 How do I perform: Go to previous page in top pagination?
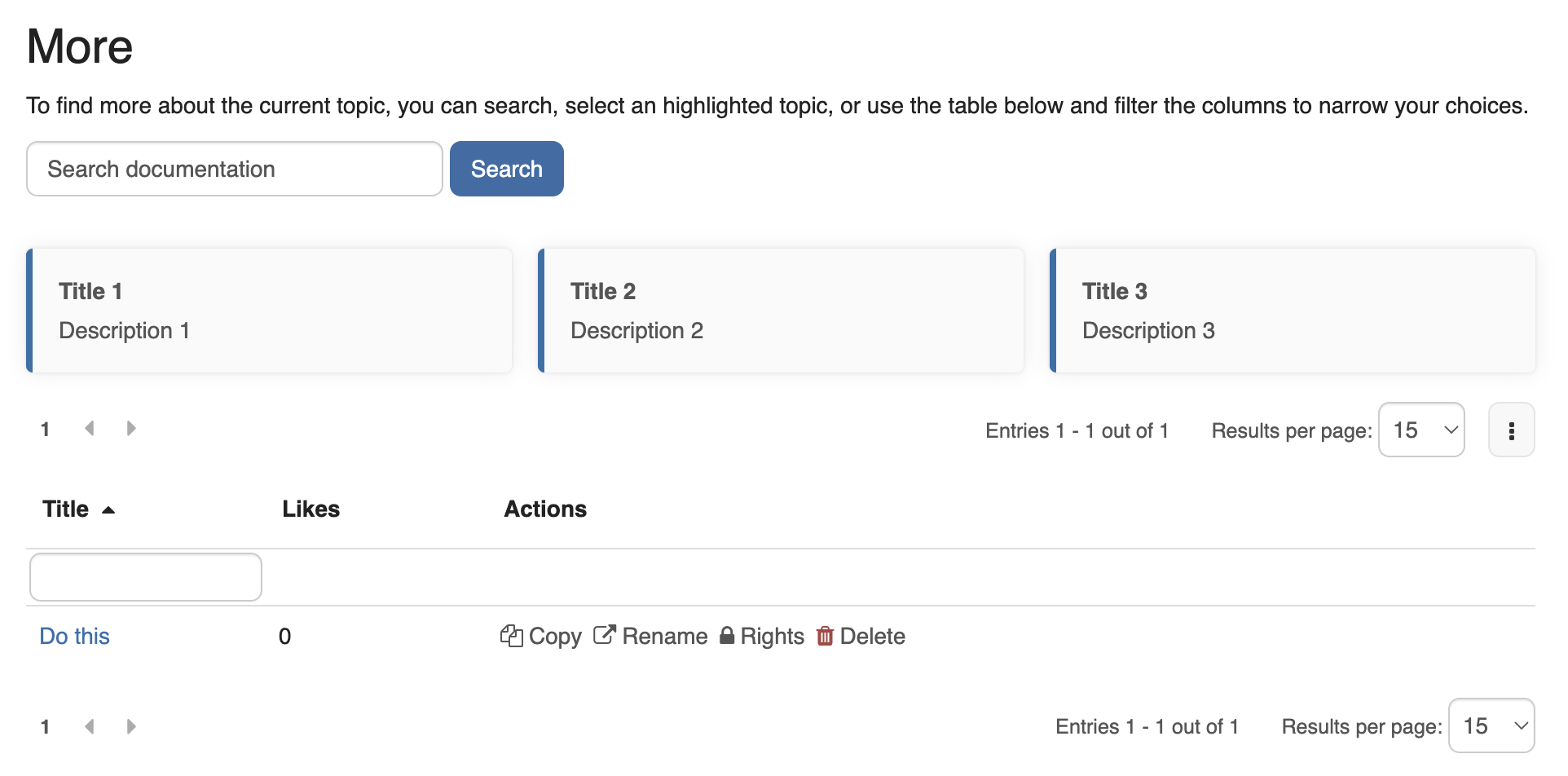click(90, 429)
